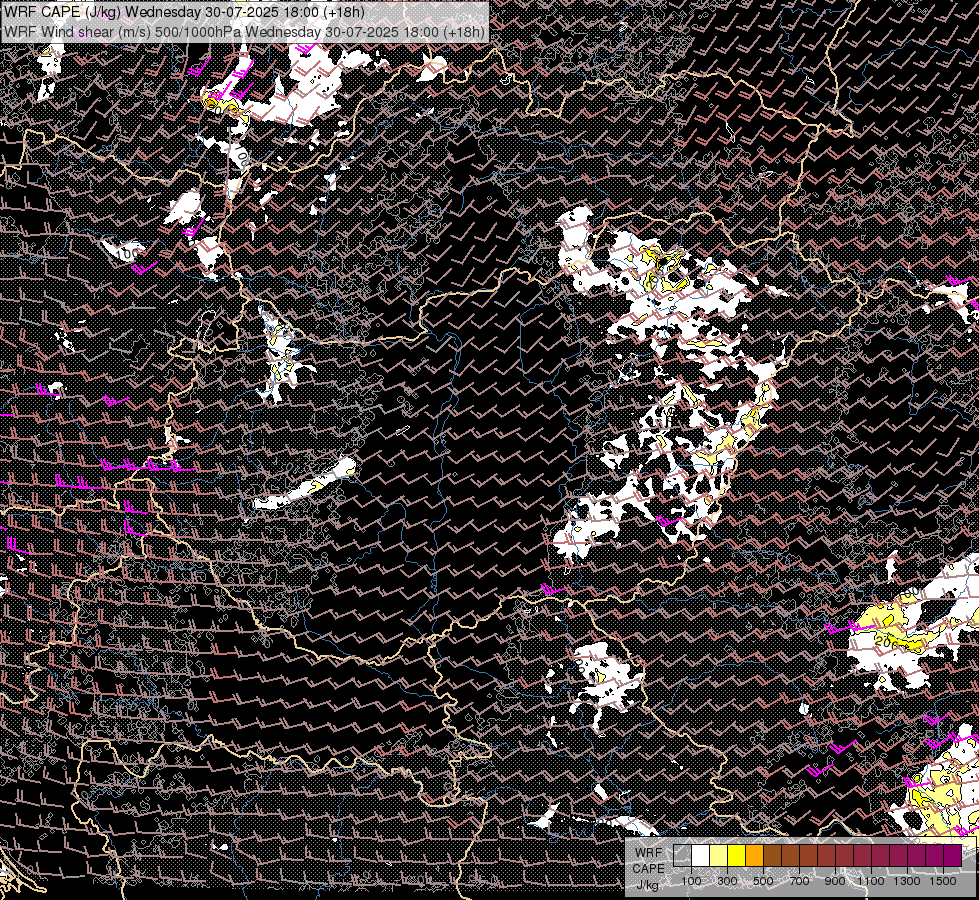
Task: Click the rightmost magenta legend swatch
Action: pos(953,856)
